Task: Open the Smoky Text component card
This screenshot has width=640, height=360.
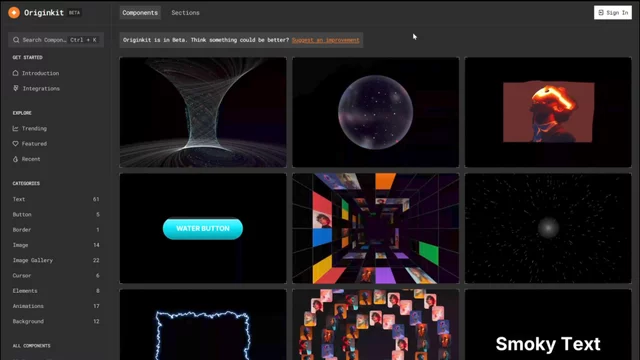Action: click(x=548, y=325)
